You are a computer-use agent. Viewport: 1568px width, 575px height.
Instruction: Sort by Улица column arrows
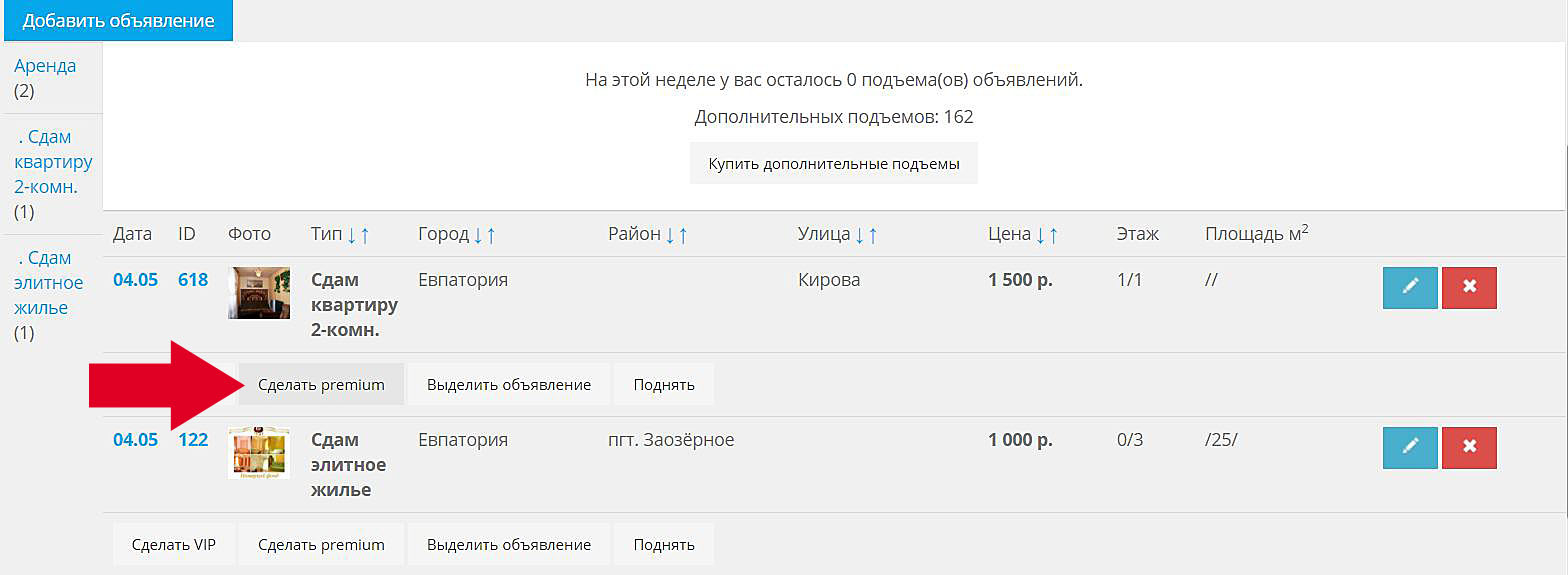[864, 234]
